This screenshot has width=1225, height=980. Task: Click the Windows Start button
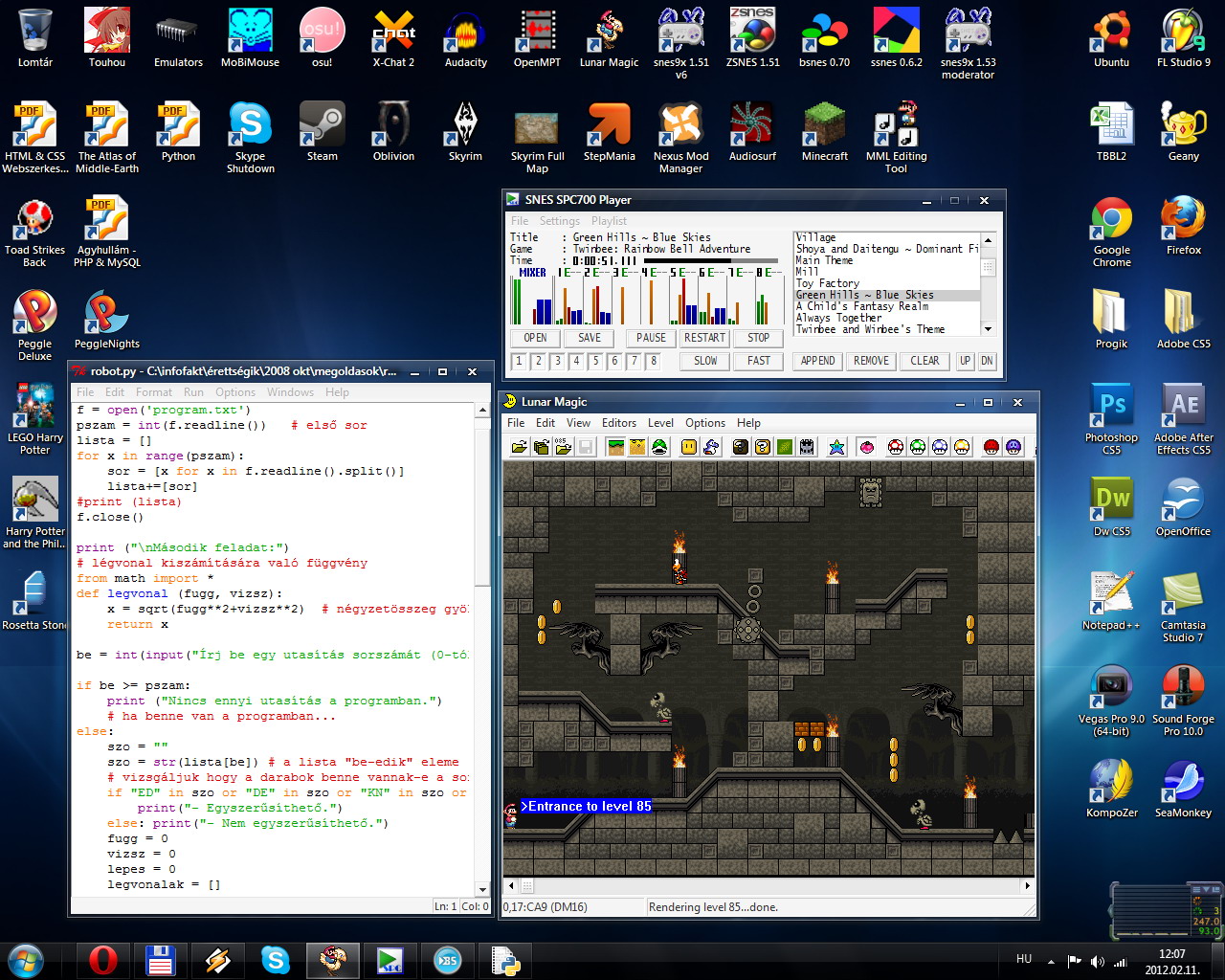coord(26,959)
